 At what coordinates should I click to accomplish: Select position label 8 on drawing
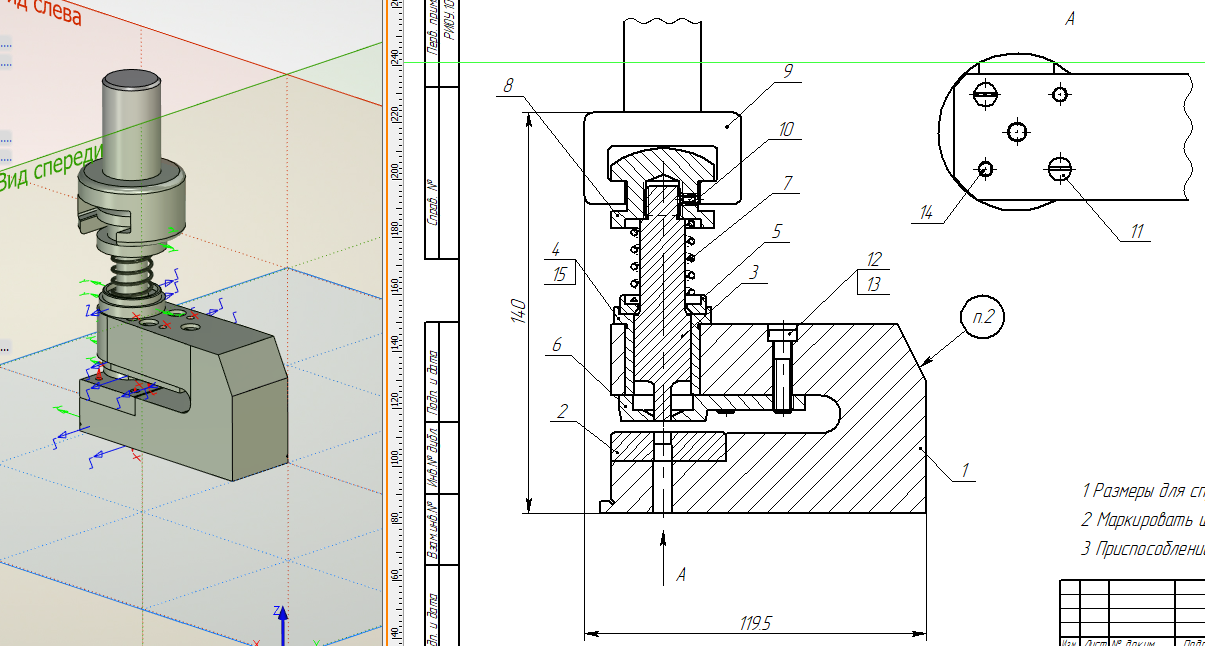pos(508,87)
